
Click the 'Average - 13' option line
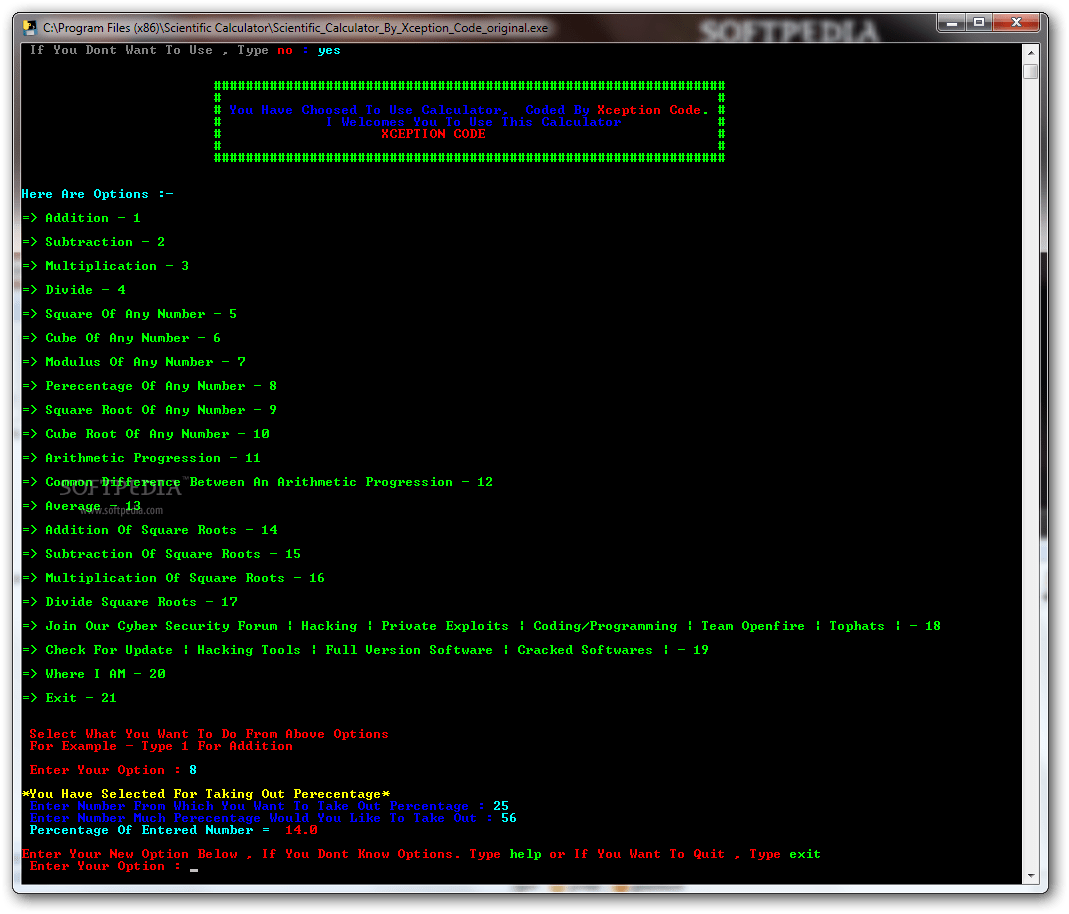[x=81, y=506]
